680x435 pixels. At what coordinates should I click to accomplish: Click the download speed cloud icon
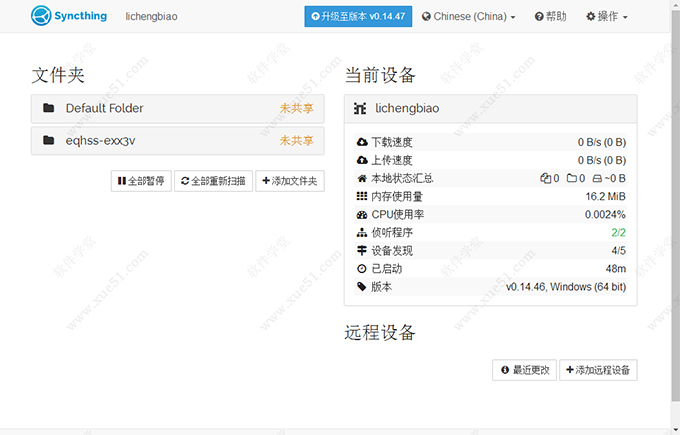pos(362,142)
